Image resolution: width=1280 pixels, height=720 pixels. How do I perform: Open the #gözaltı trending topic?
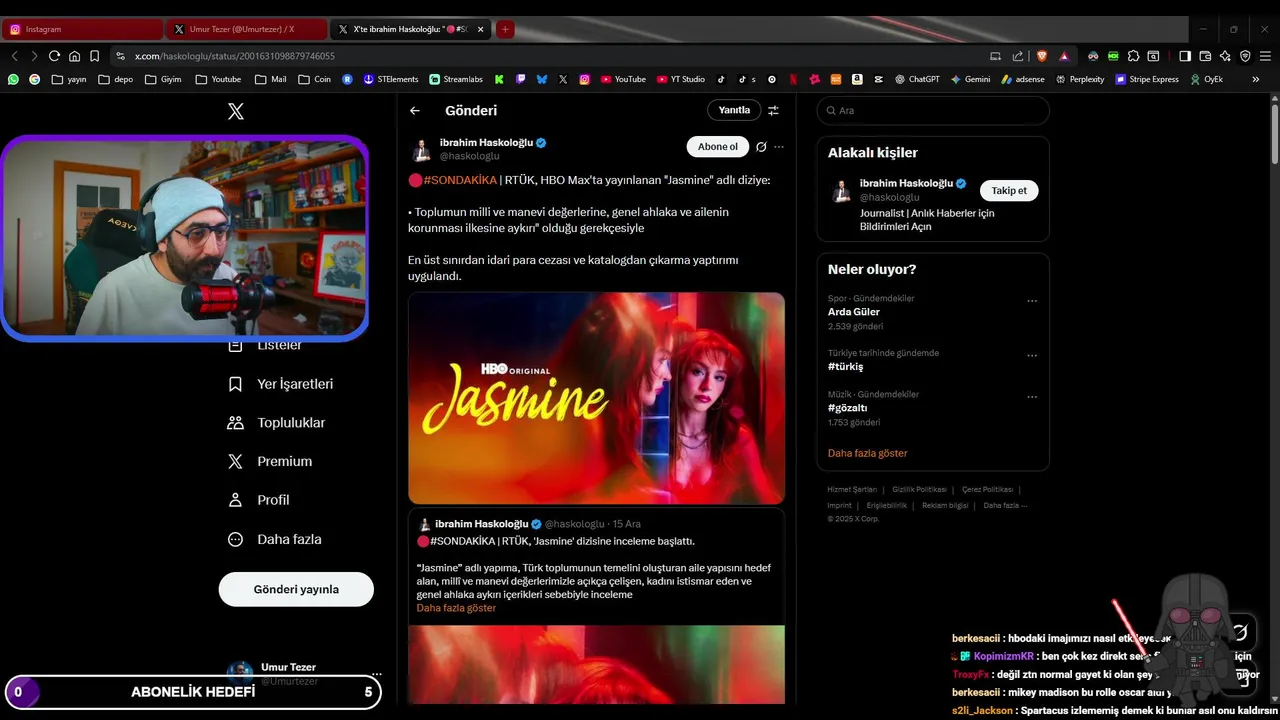click(x=846, y=408)
